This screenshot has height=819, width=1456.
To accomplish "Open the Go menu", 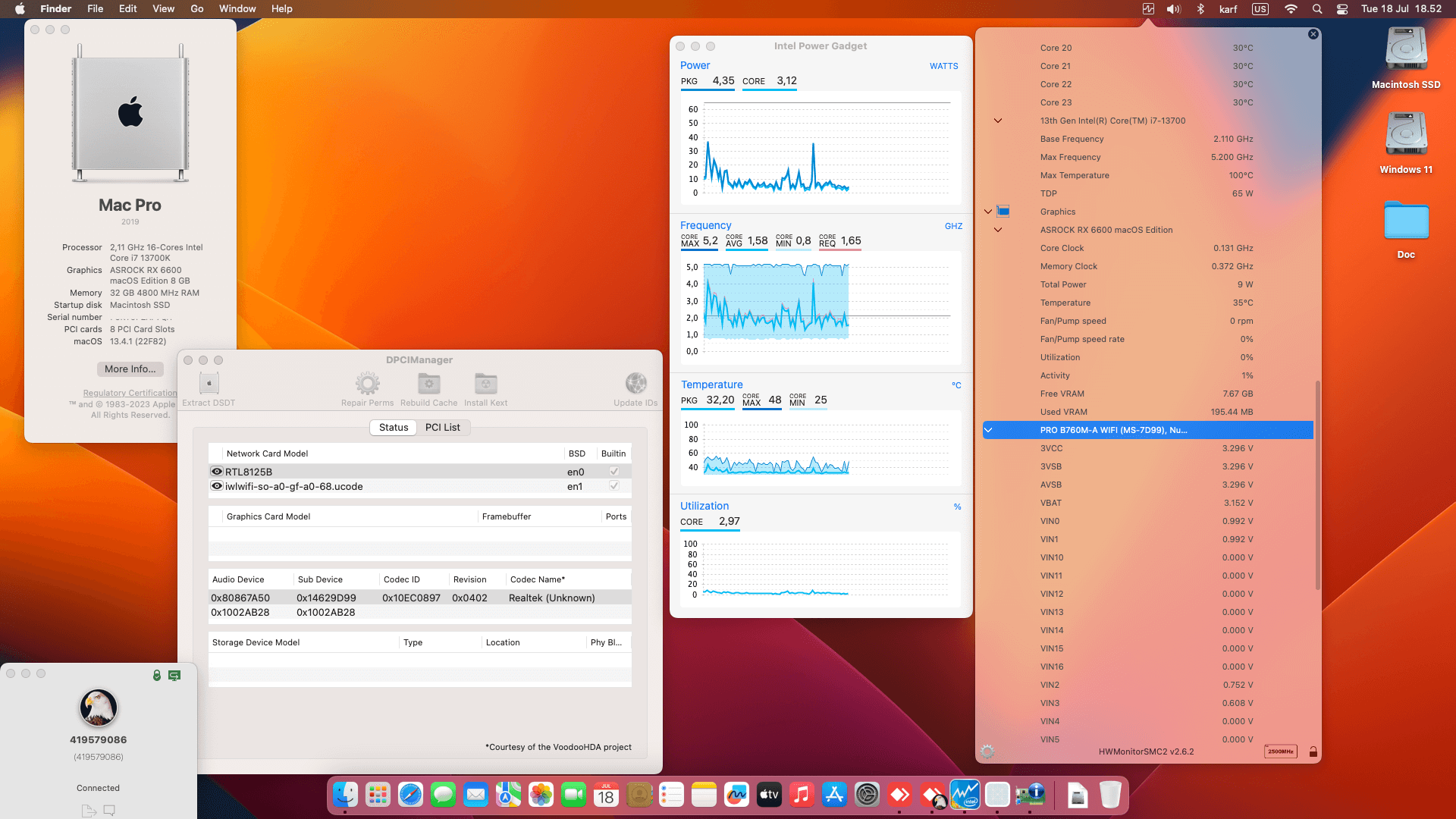I will 197,9.
